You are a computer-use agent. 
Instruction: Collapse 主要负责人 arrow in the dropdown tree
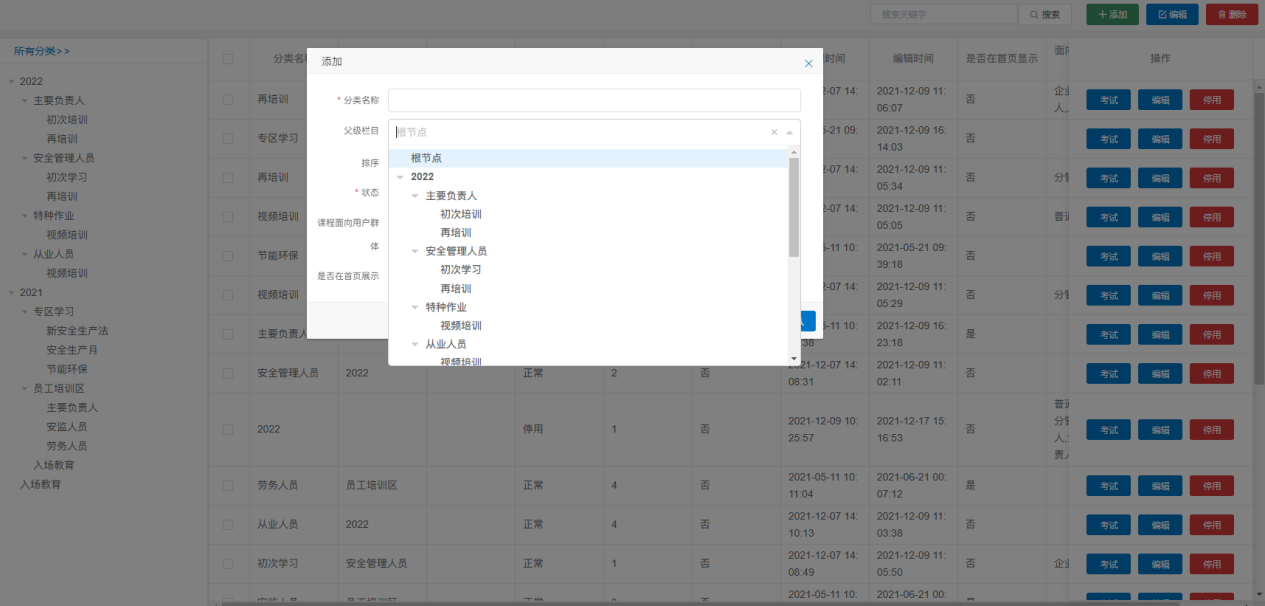416,196
